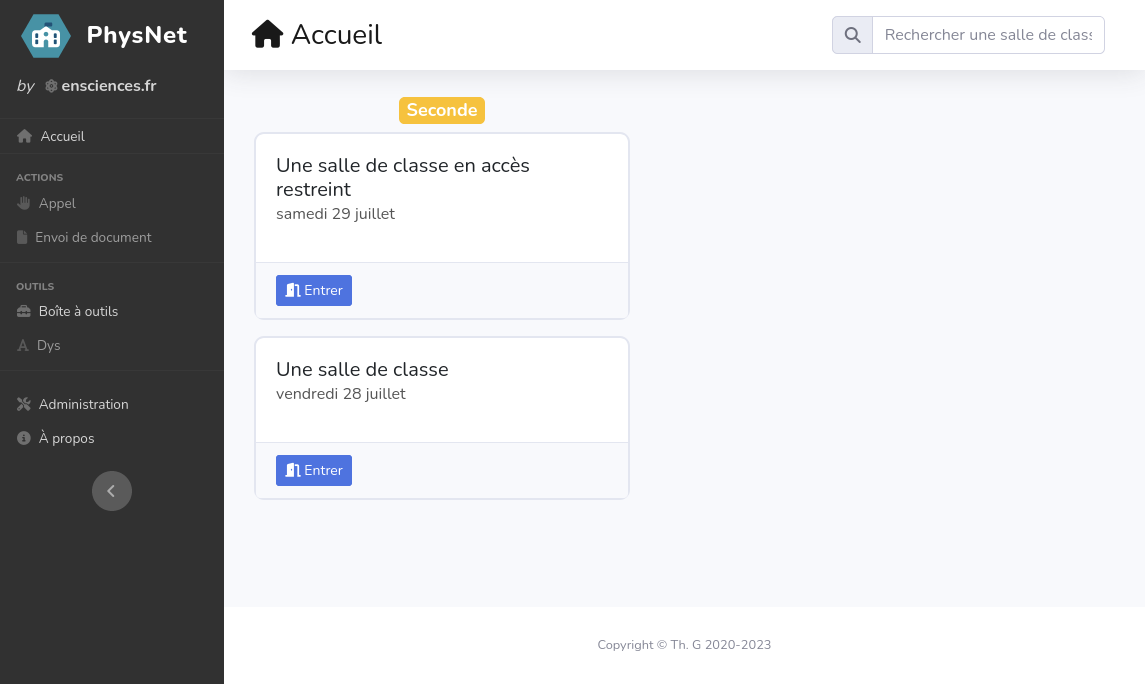Click the letter A icon for Dys
Viewport: 1145px width, 684px height.
coord(23,345)
